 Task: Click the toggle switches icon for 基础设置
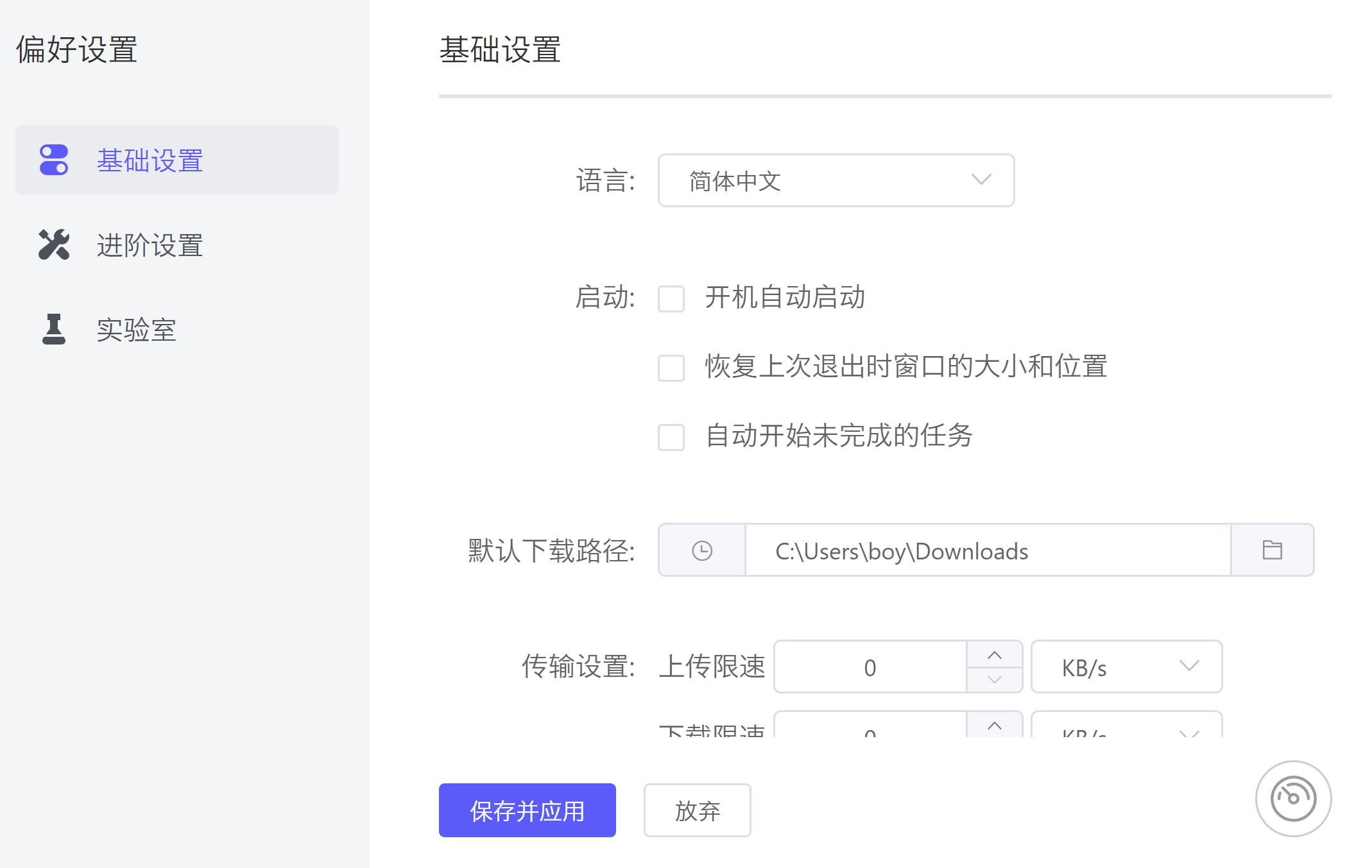pyautogui.click(x=54, y=160)
